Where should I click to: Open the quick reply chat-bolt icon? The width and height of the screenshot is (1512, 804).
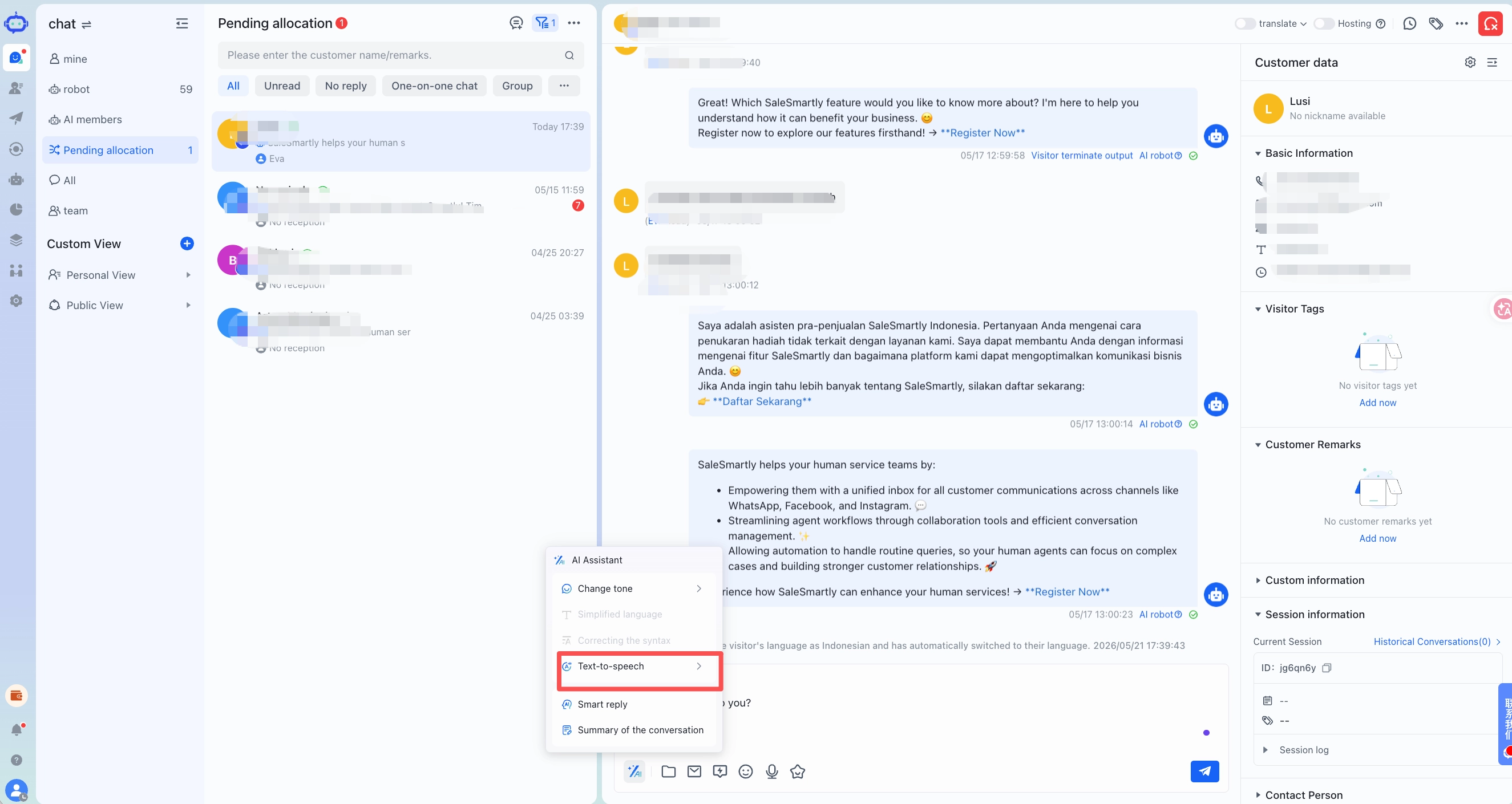pyautogui.click(x=719, y=771)
